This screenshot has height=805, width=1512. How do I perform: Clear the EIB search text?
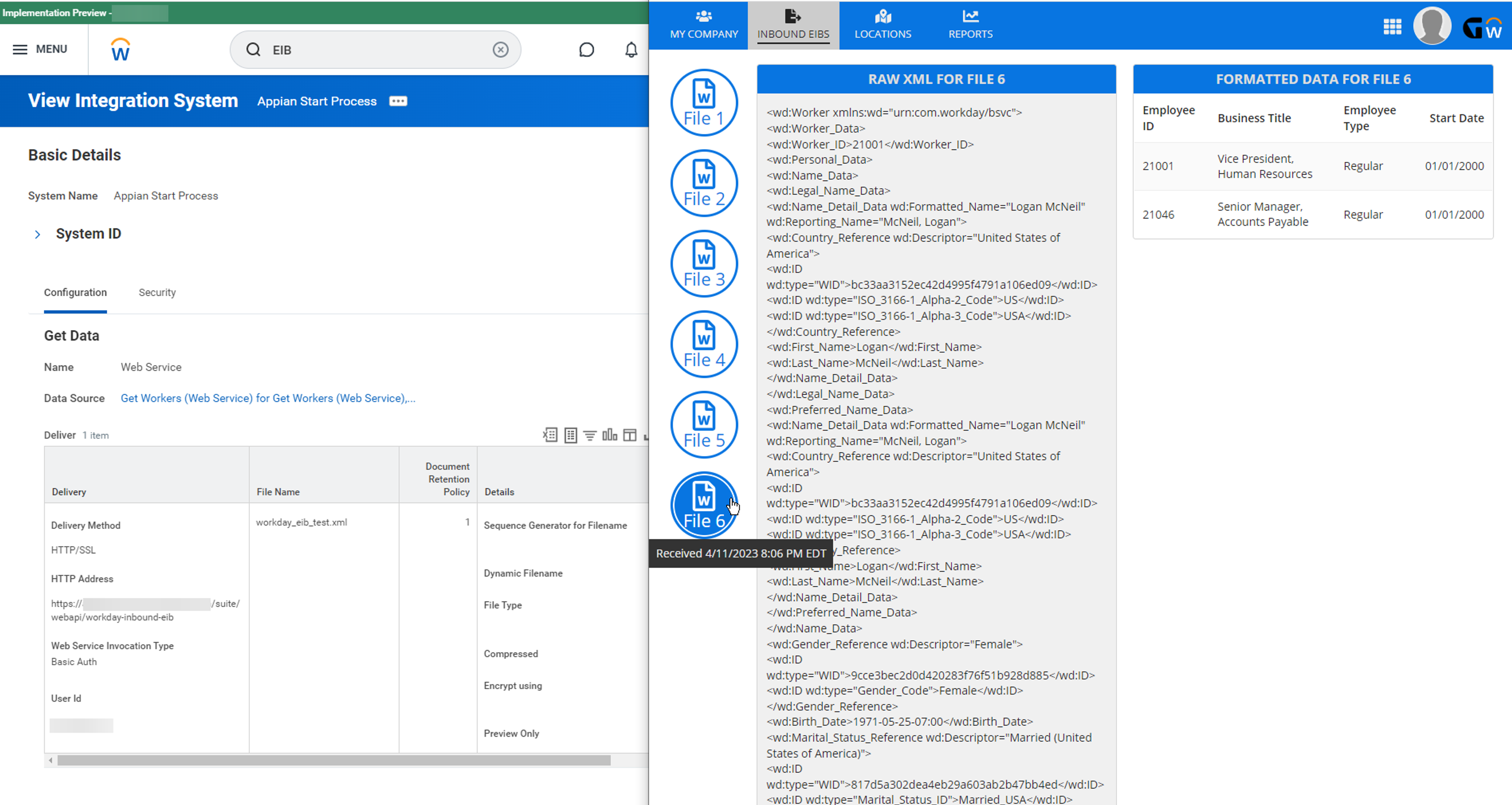(500, 50)
